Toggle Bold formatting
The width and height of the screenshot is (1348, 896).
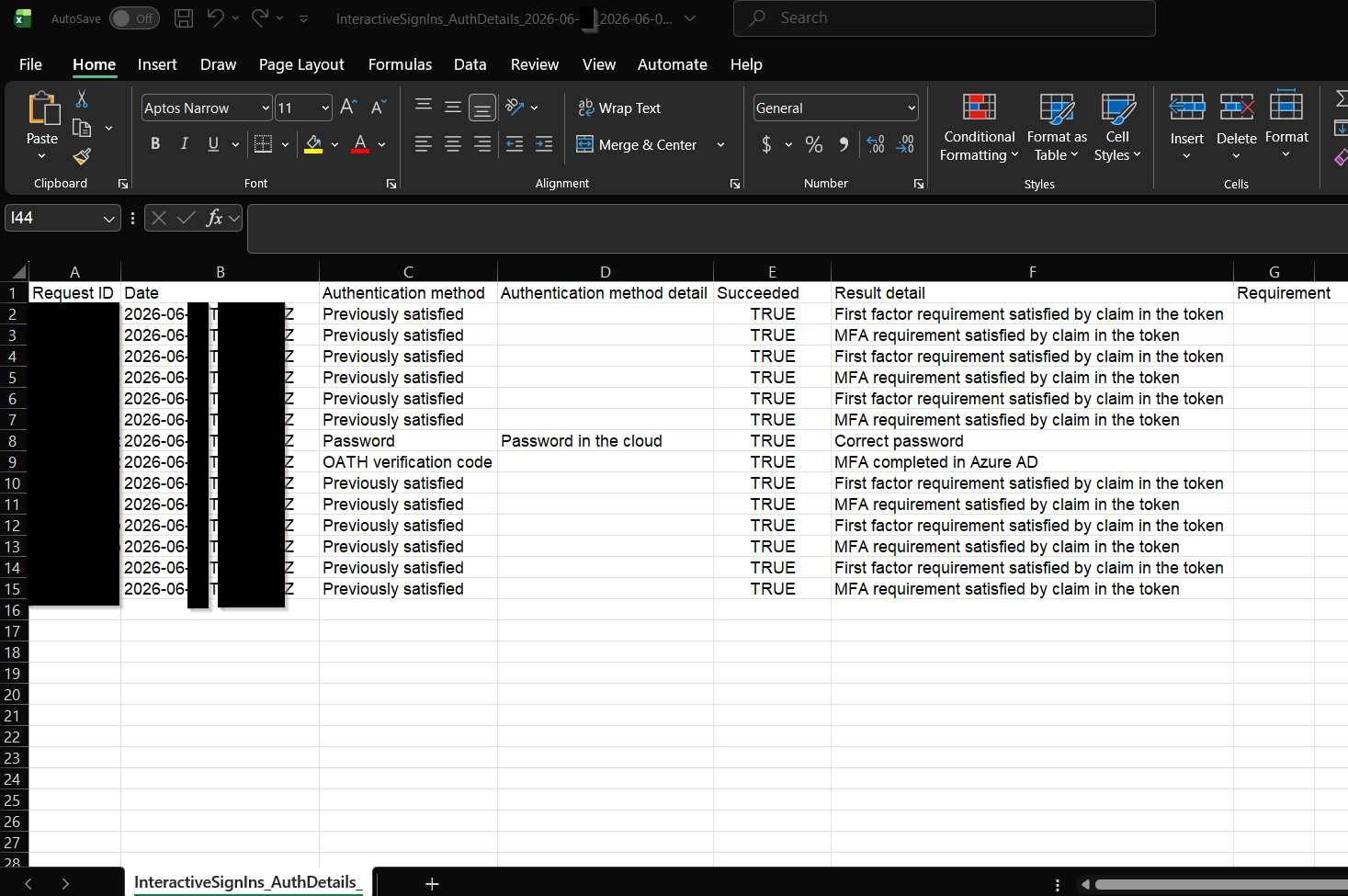[155, 143]
